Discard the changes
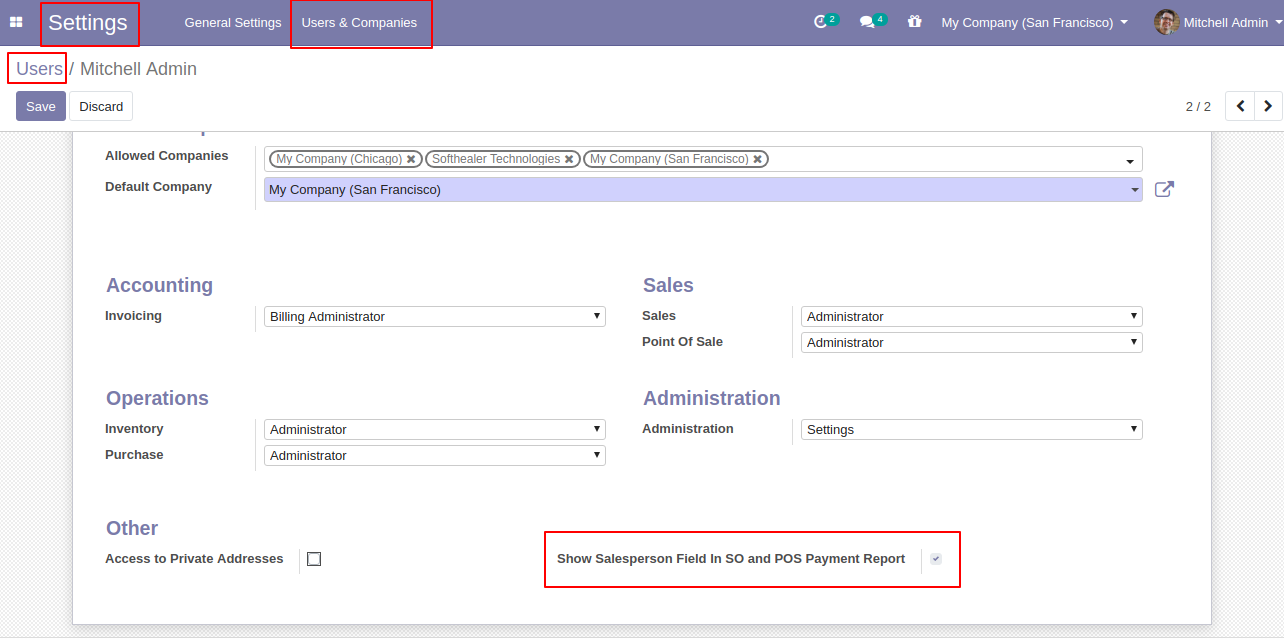The height and width of the screenshot is (638, 1284). 101,106
